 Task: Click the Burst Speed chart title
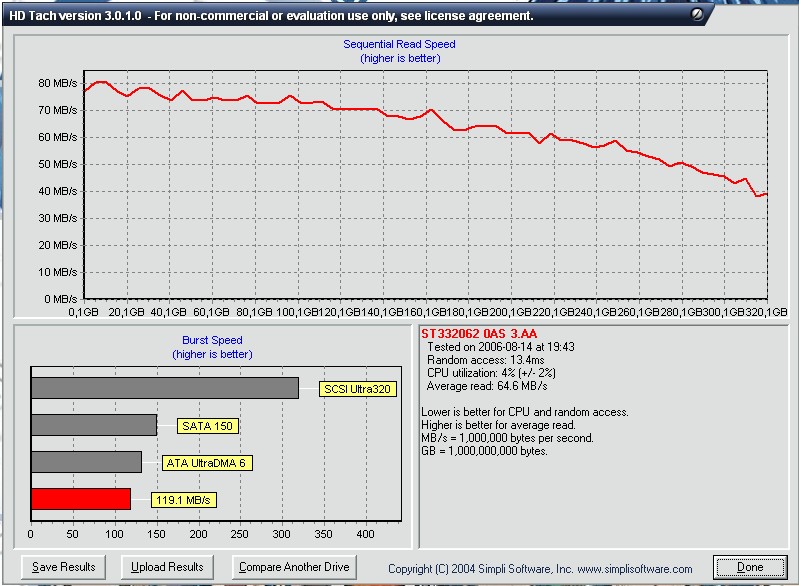coord(212,340)
